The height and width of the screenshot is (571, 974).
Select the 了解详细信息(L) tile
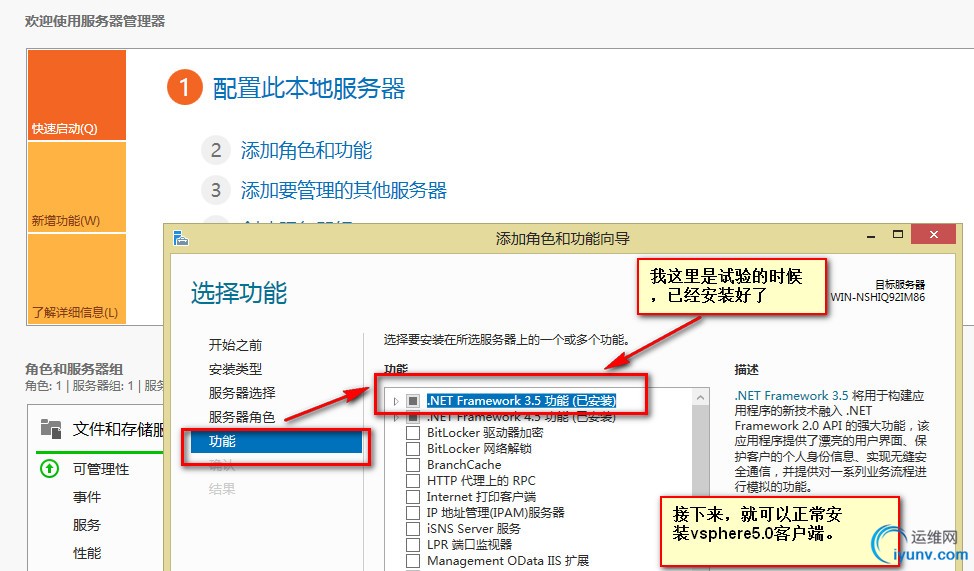[77, 278]
